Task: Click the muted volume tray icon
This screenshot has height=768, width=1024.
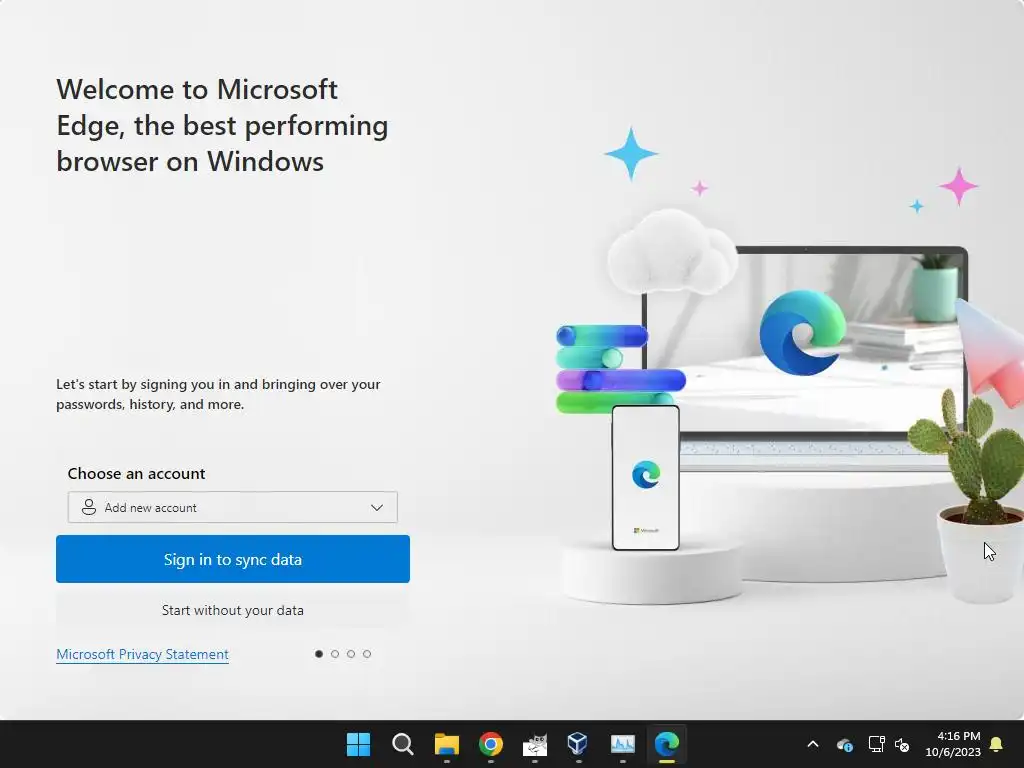Action: pos(903,744)
